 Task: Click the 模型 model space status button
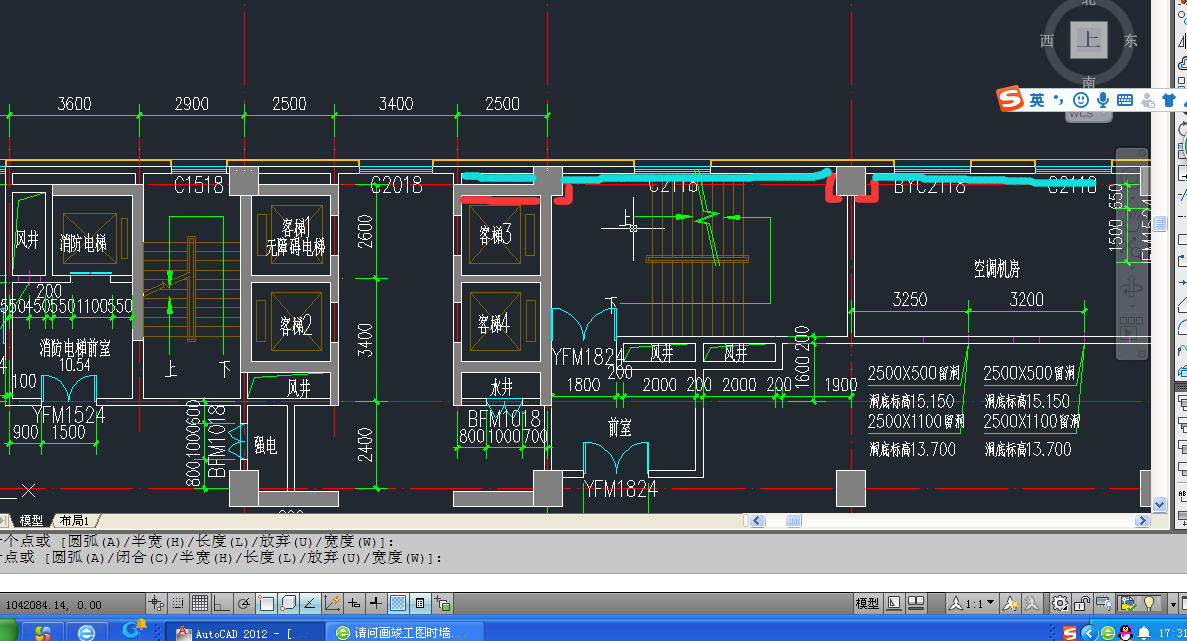pos(868,603)
